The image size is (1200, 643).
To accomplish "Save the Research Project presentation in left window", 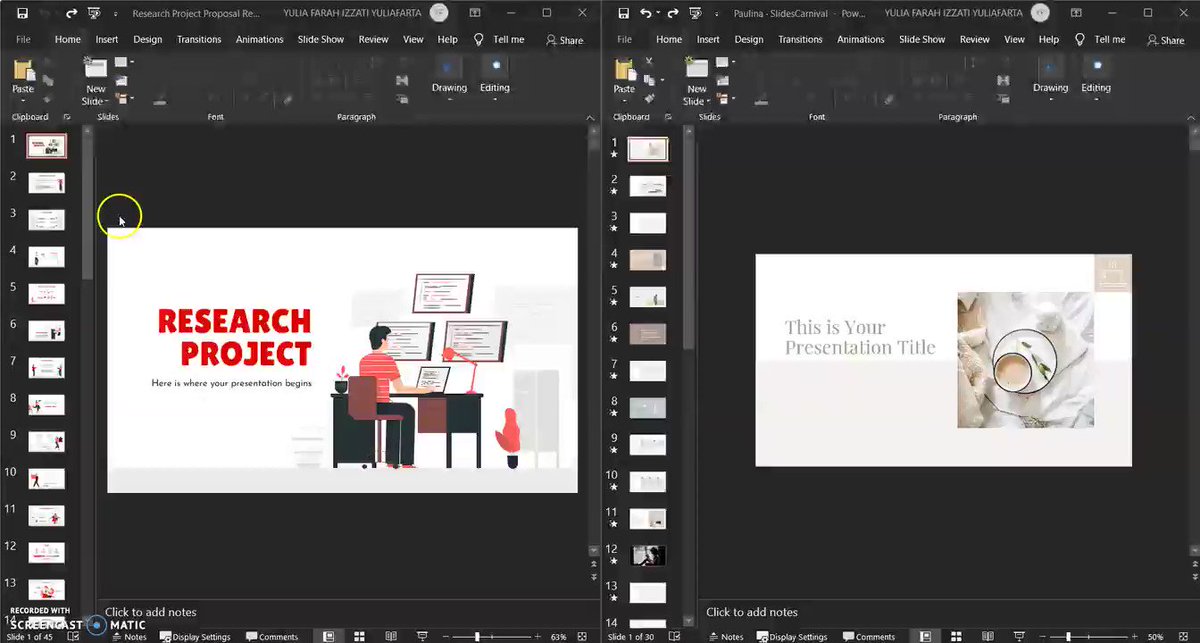I will tap(22, 14).
